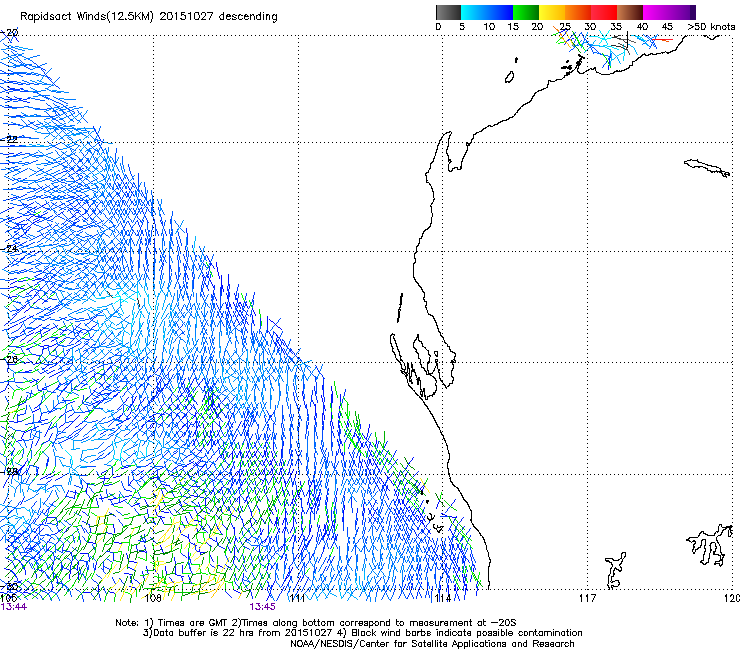740x650 pixels.
Task: Click the 'NOAA/NESDIS/Center for Satellite Applications' credit
Action: 432,644
